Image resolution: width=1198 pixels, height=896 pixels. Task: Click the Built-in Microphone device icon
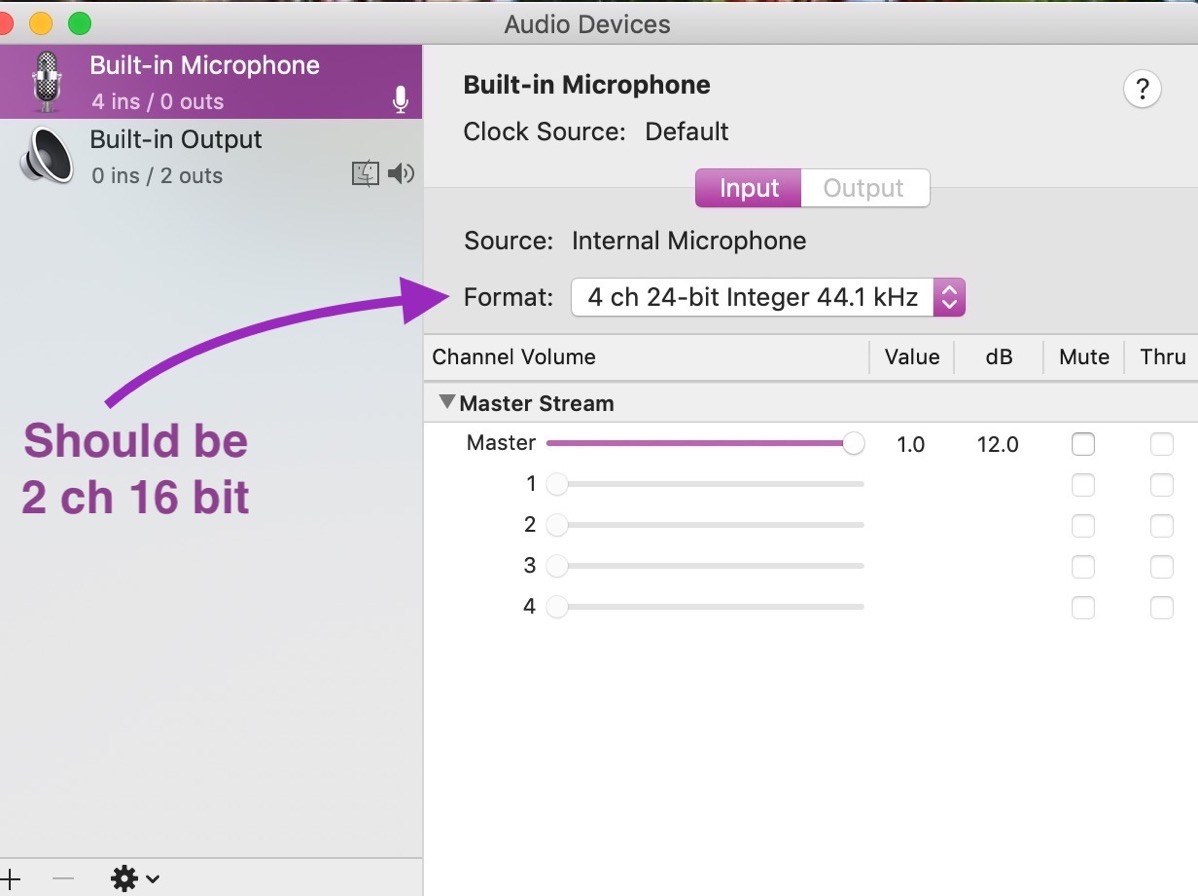(46, 81)
